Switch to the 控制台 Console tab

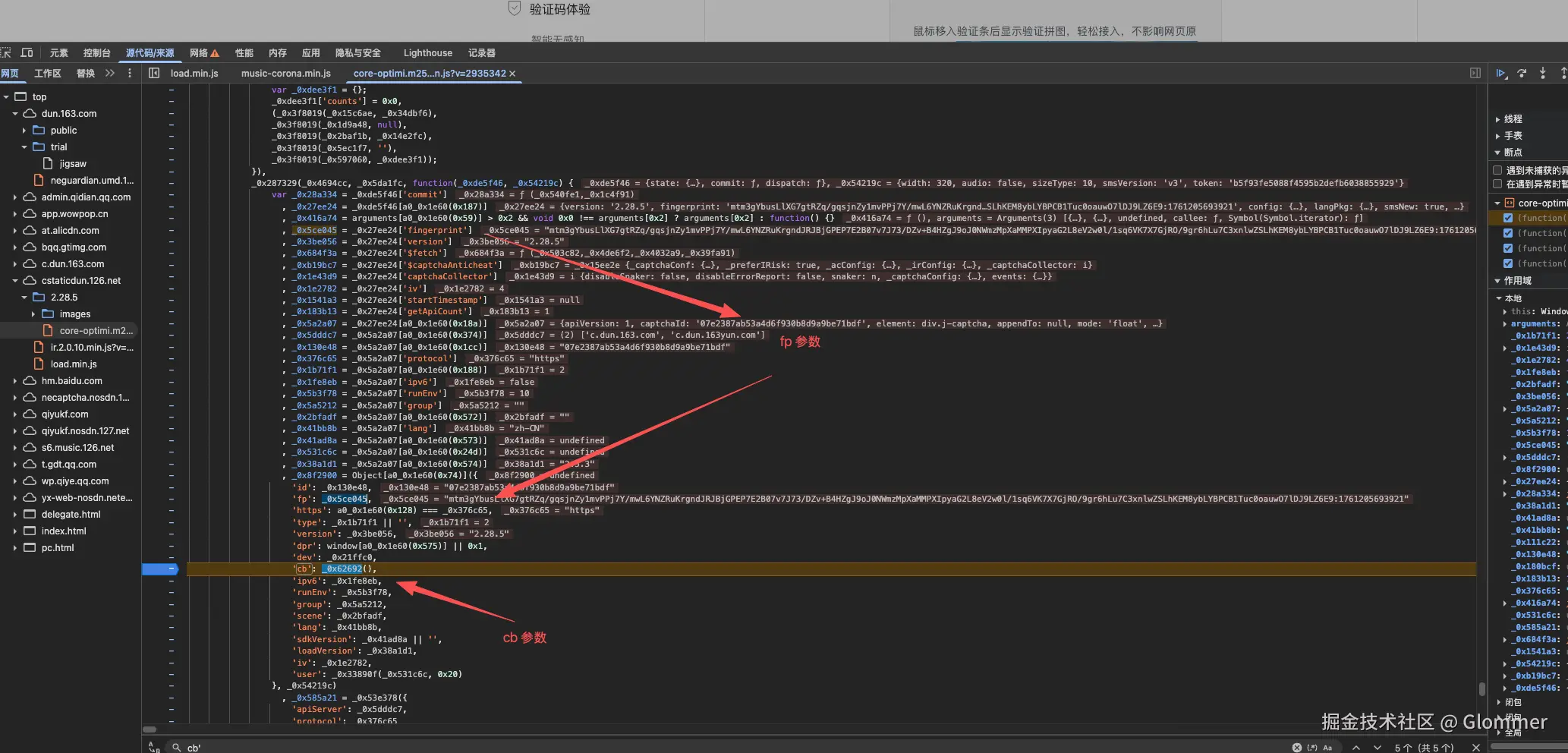point(97,53)
